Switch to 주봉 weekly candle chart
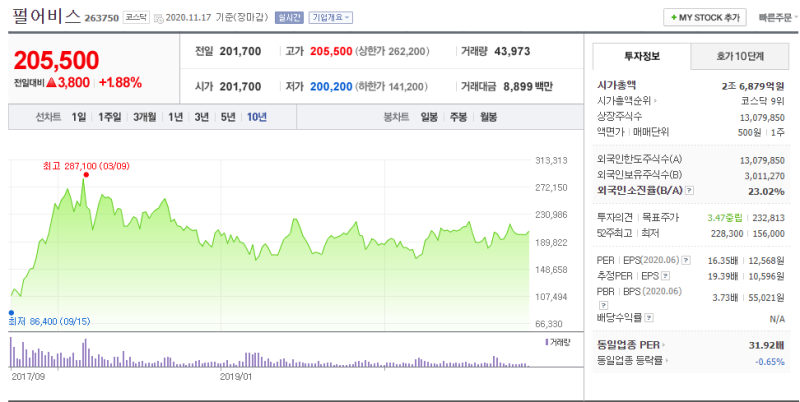Image resolution: width=800 pixels, height=402 pixels. tap(458, 117)
